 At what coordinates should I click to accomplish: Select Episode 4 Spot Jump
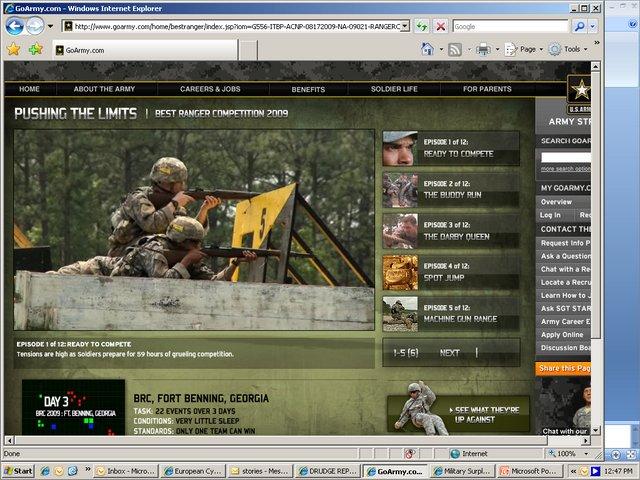point(451,273)
